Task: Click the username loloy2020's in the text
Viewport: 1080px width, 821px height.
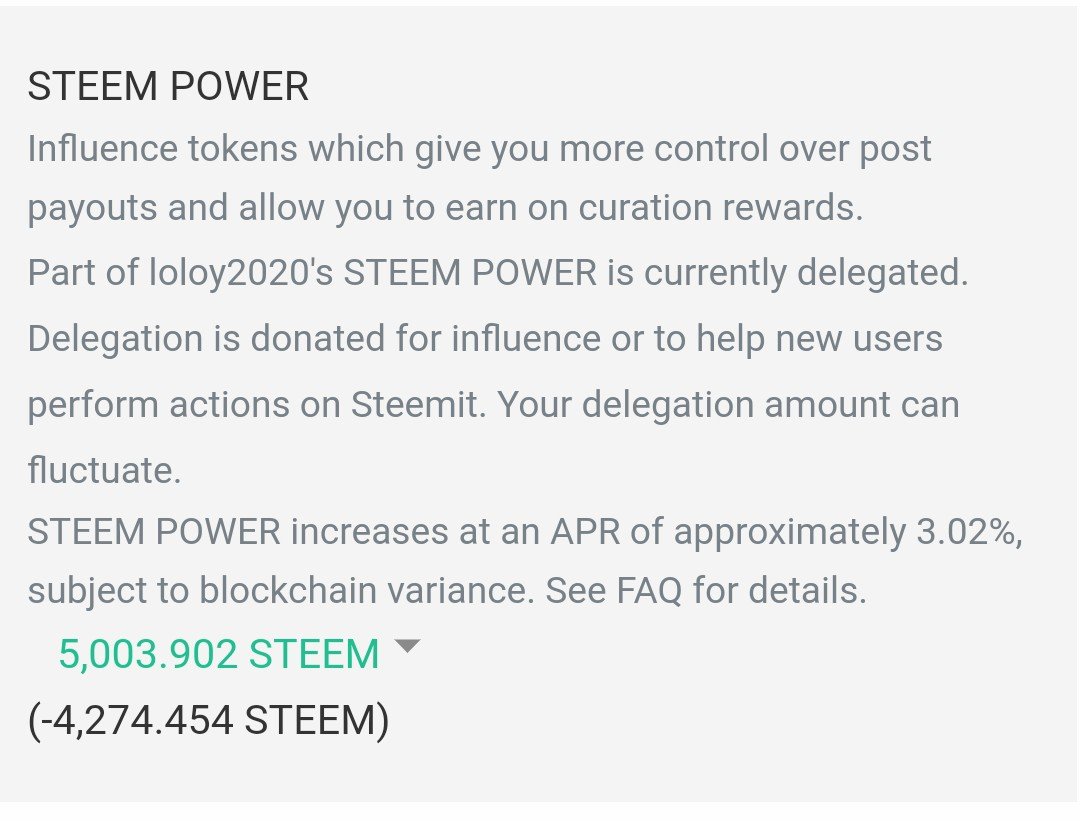Action: 241,273
